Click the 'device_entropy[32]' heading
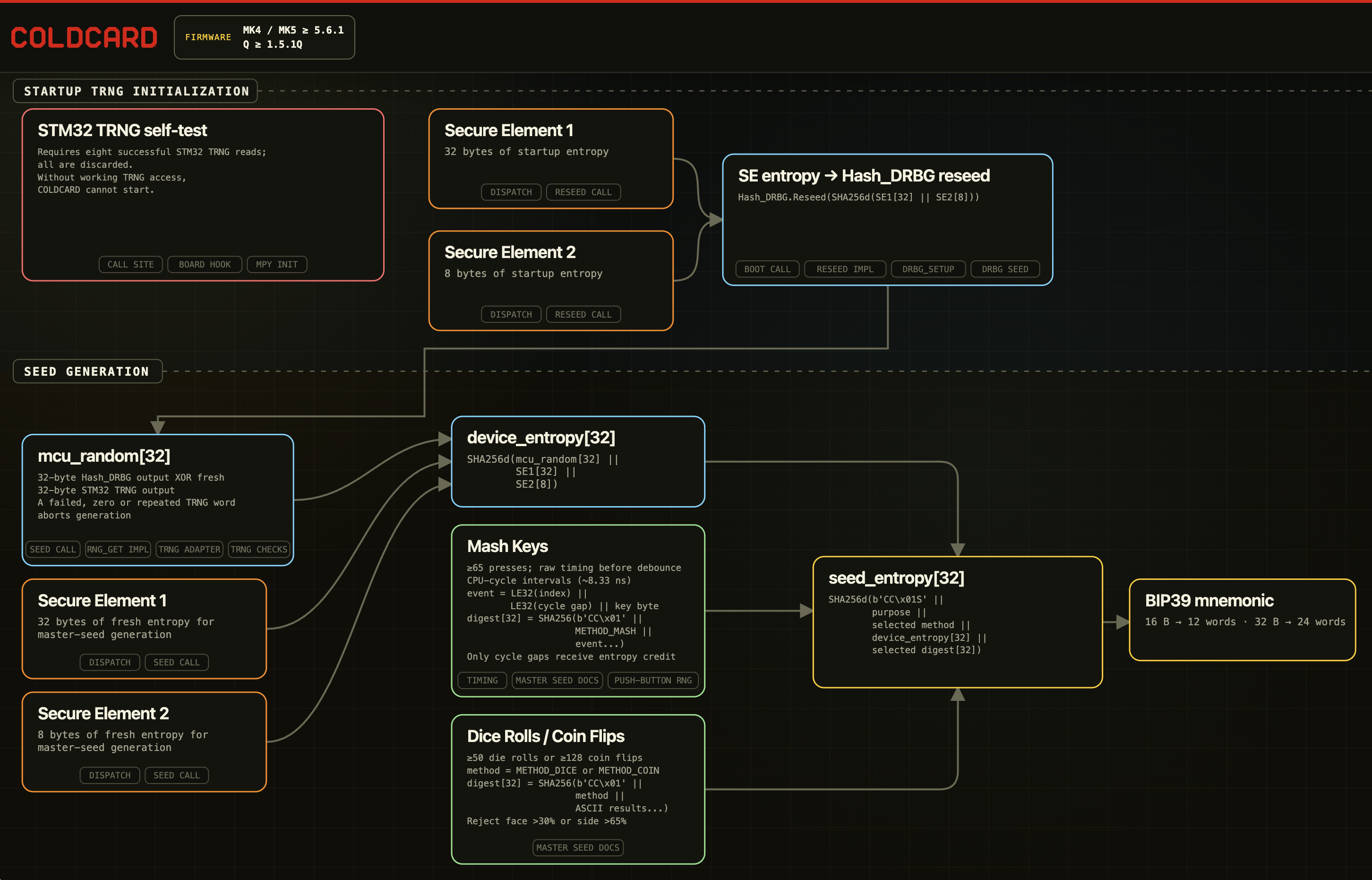 (541, 437)
